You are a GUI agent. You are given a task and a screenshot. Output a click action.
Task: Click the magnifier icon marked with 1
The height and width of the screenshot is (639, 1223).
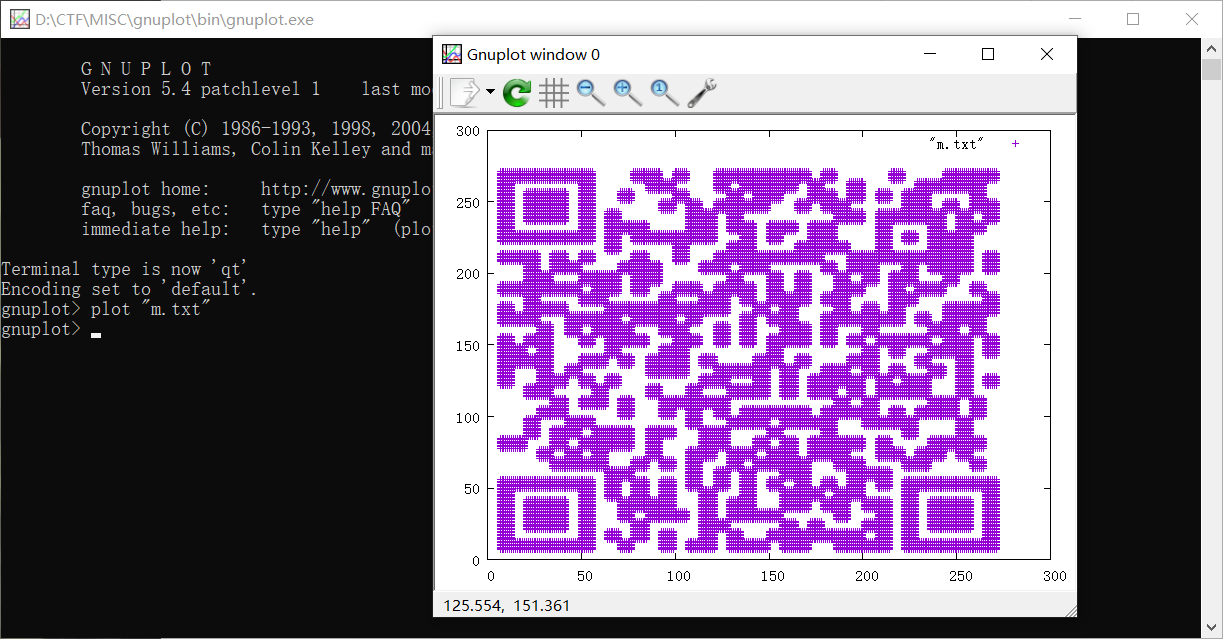coord(664,93)
